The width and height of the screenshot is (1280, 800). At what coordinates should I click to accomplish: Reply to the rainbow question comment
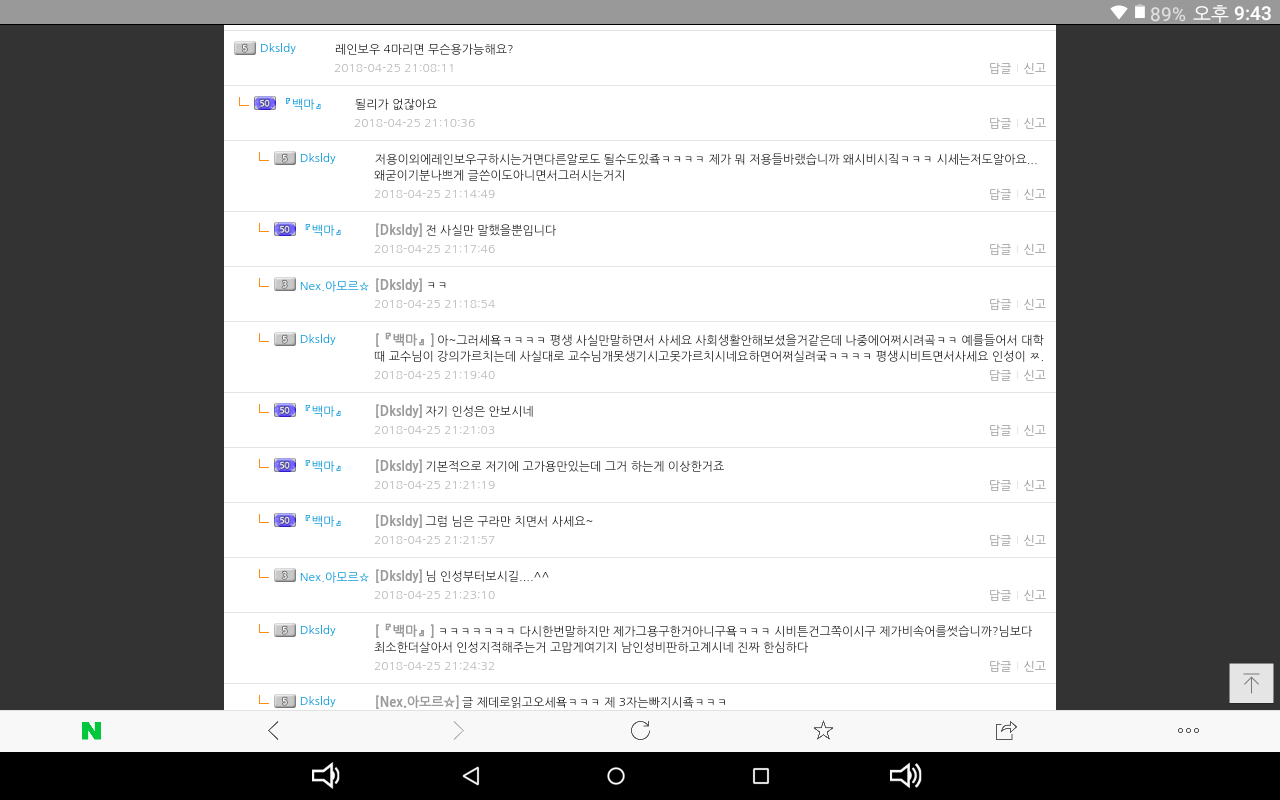999,68
